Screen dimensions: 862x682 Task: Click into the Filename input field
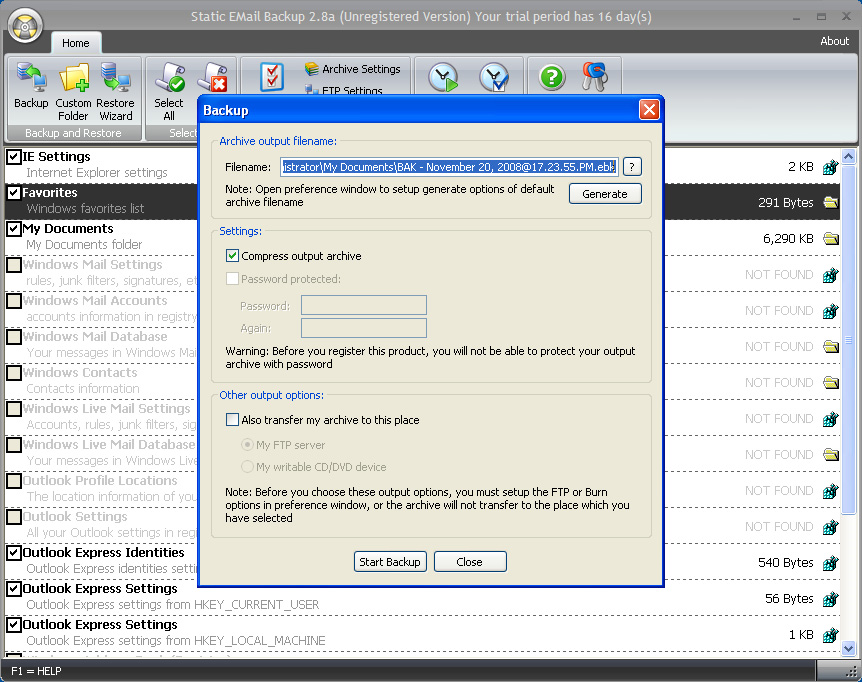[x=449, y=167]
